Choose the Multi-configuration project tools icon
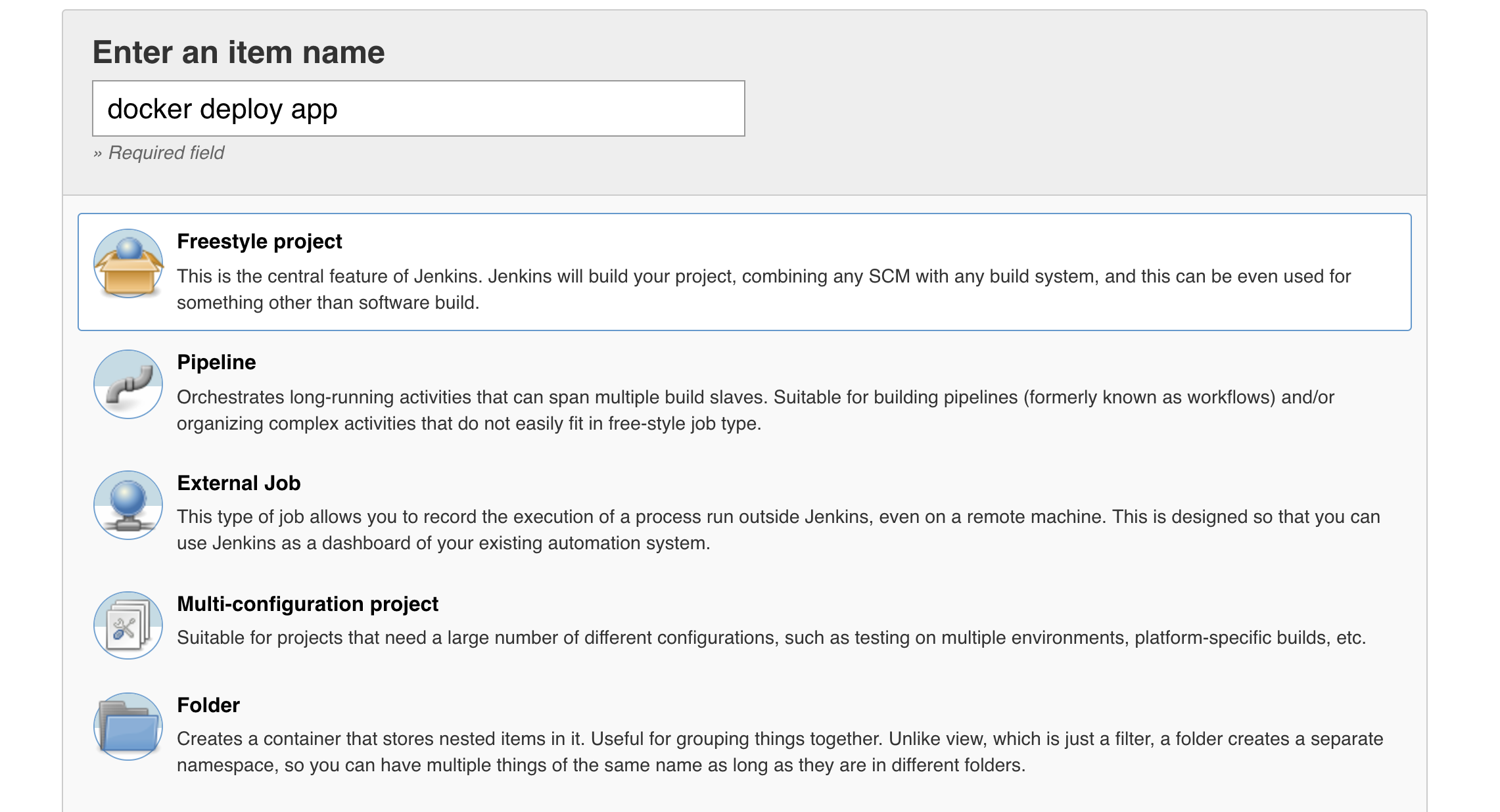 pyautogui.click(x=128, y=625)
